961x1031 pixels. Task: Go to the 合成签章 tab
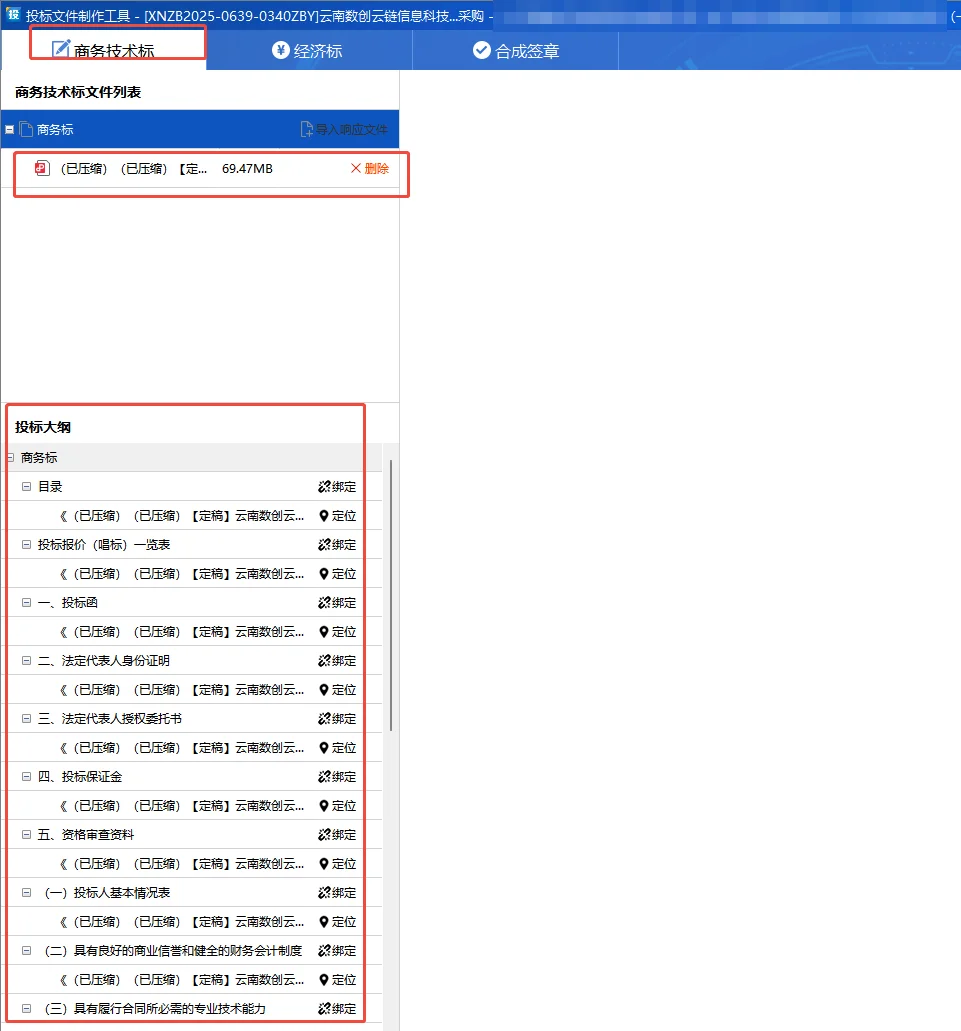(x=515, y=51)
